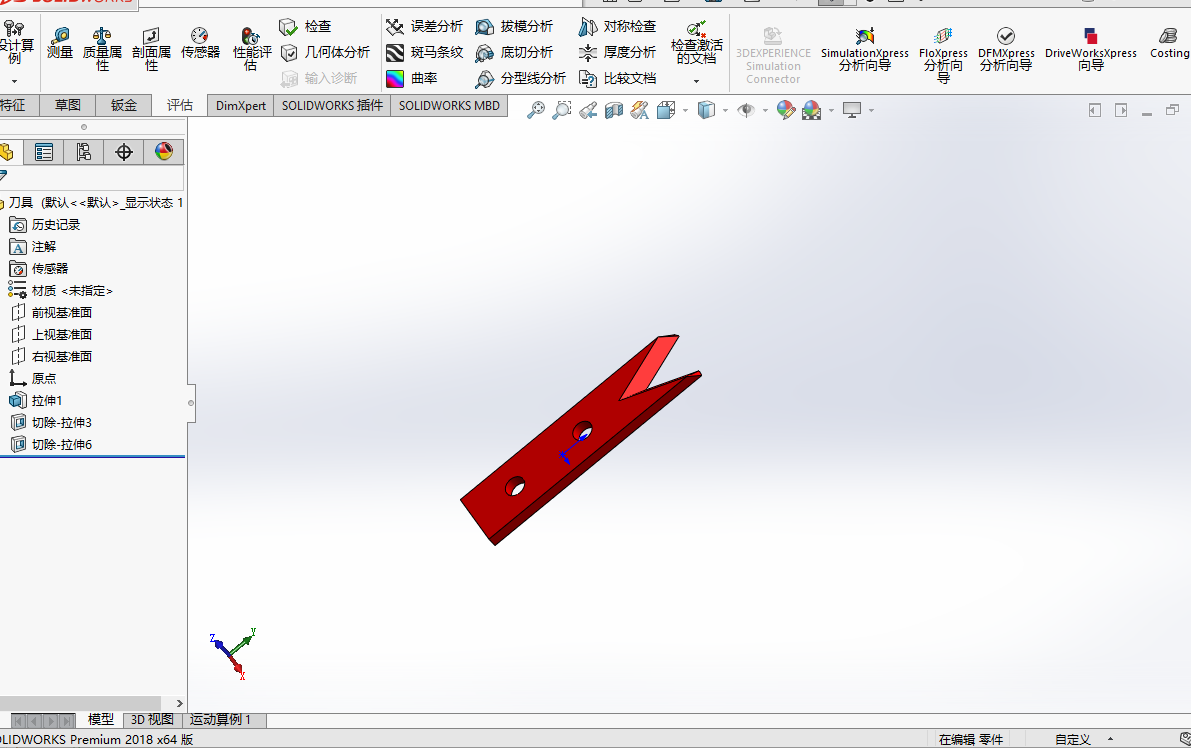This screenshot has width=1191, height=748.
Task: Open Mass Properties (质量属性)
Action: pyautogui.click(x=102, y=48)
